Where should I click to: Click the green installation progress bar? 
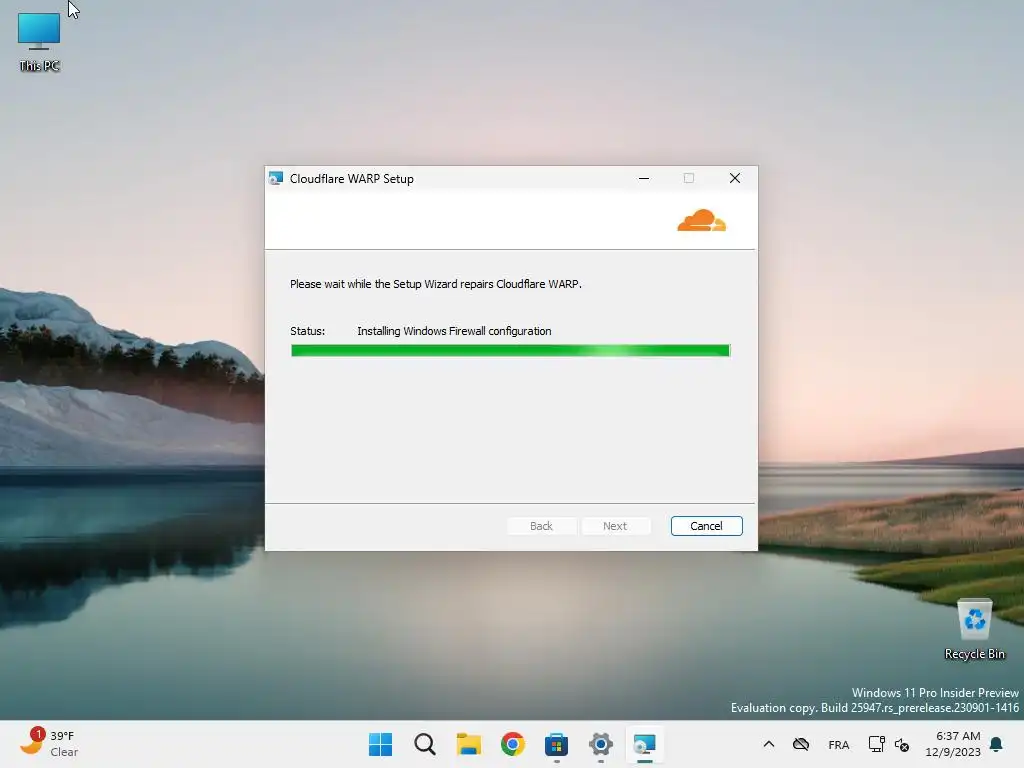510,351
